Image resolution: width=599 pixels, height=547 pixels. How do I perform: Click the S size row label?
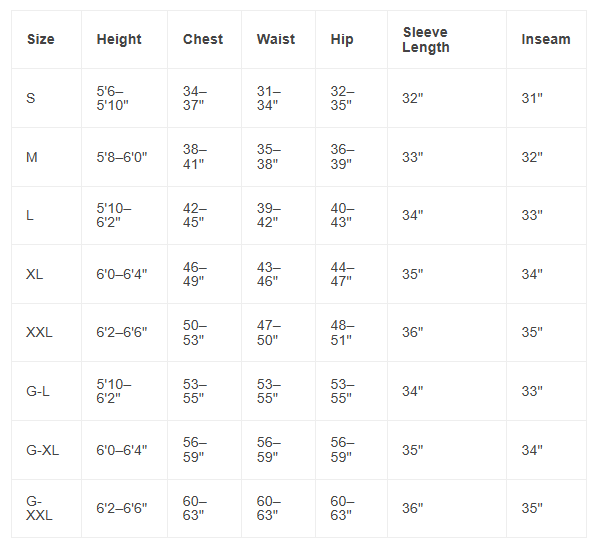[x=31, y=98]
